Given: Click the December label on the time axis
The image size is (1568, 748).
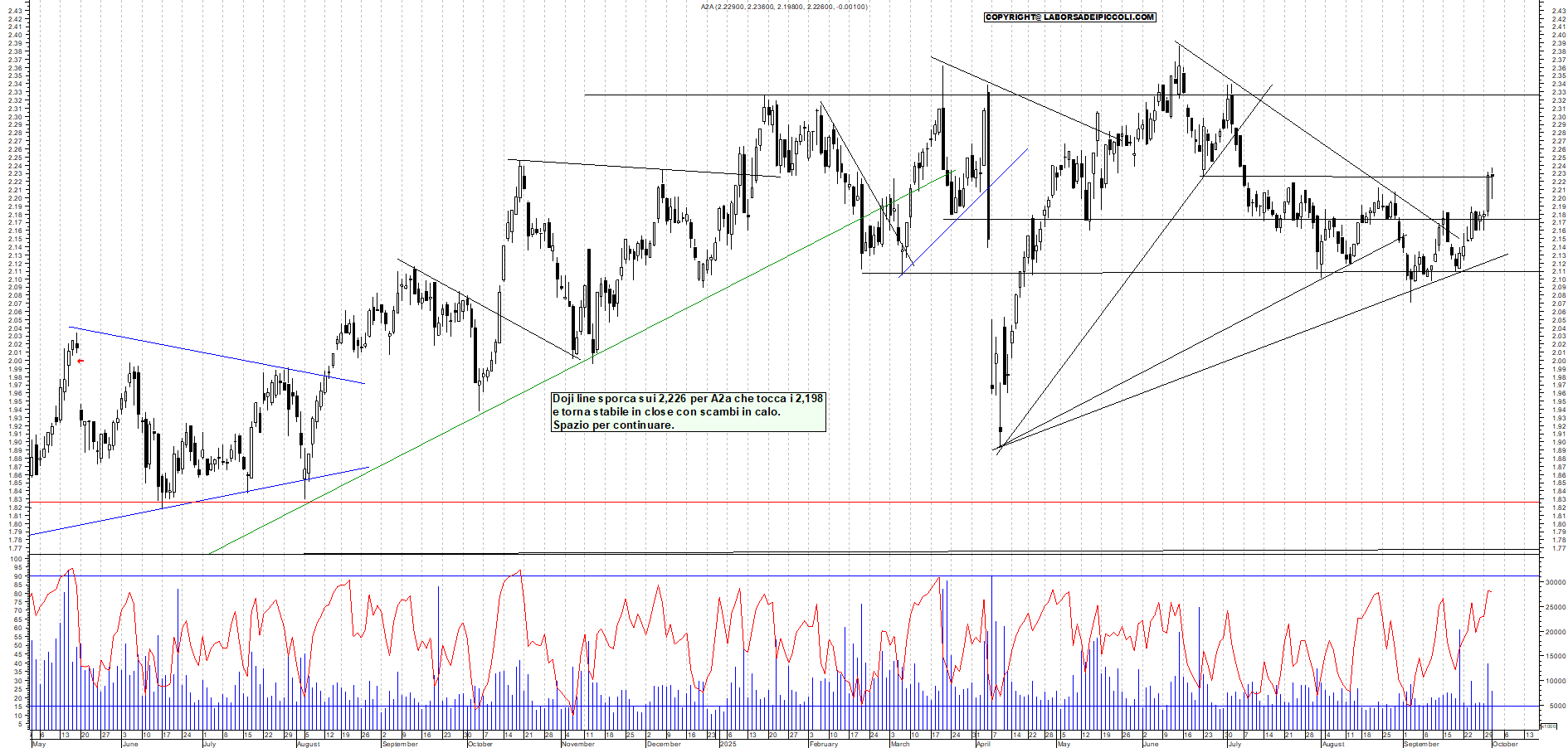Looking at the screenshot, I should point(663,744).
